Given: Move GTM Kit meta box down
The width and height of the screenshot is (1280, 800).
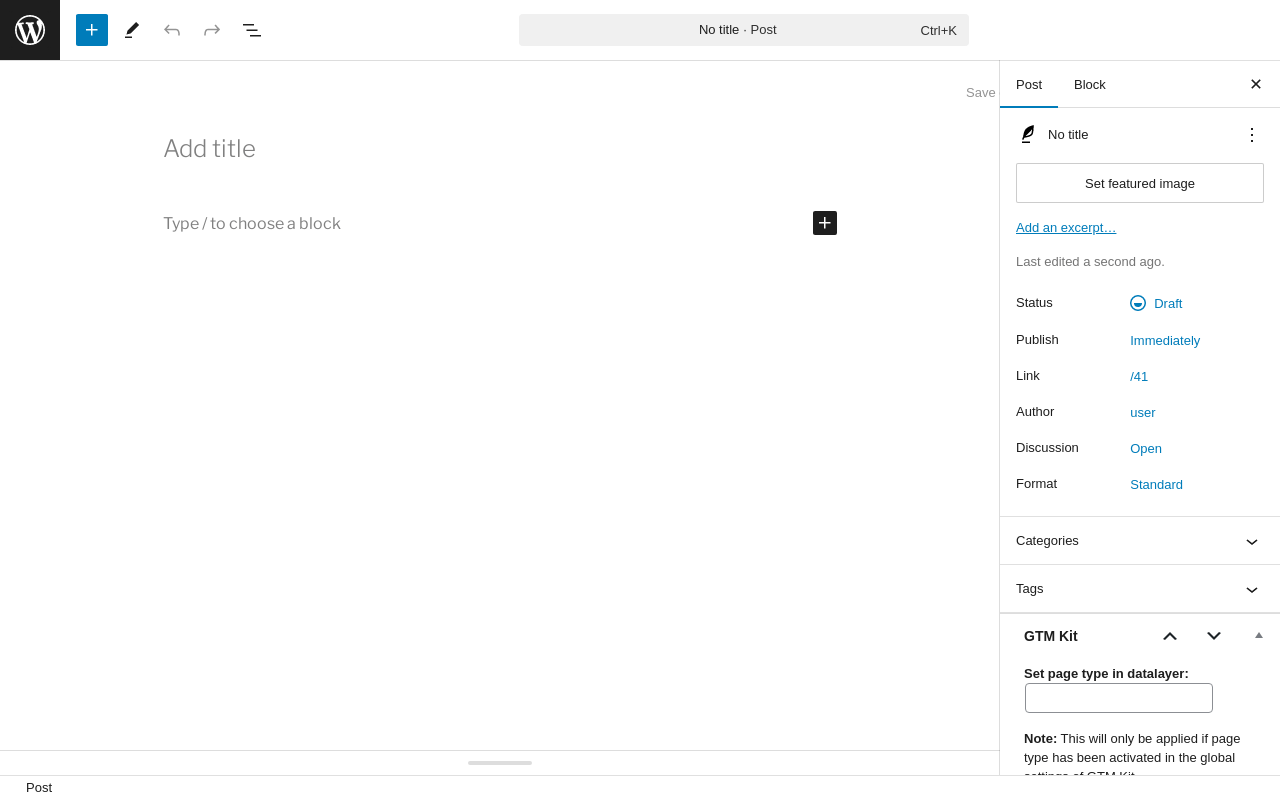Looking at the screenshot, I should pos(1214,636).
